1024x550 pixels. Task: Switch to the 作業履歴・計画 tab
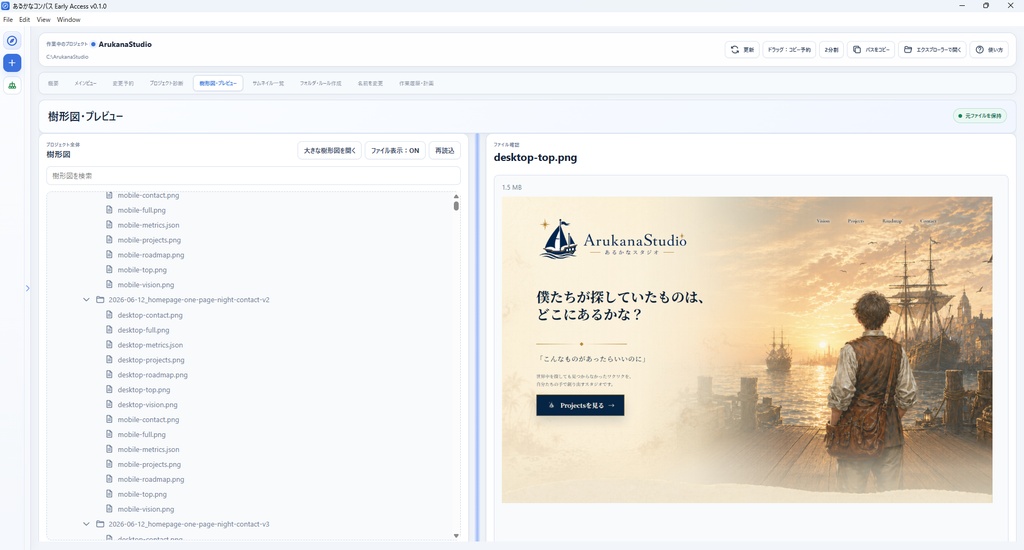pos(416,84)
